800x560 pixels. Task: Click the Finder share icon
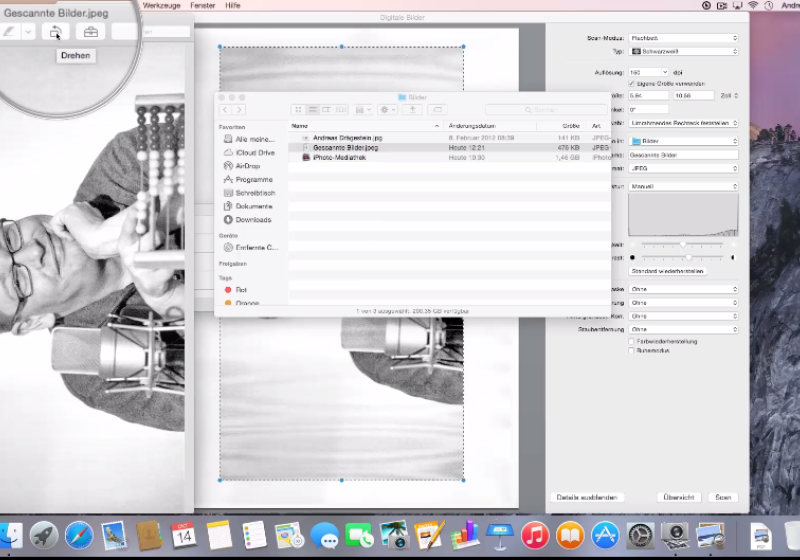412,109
